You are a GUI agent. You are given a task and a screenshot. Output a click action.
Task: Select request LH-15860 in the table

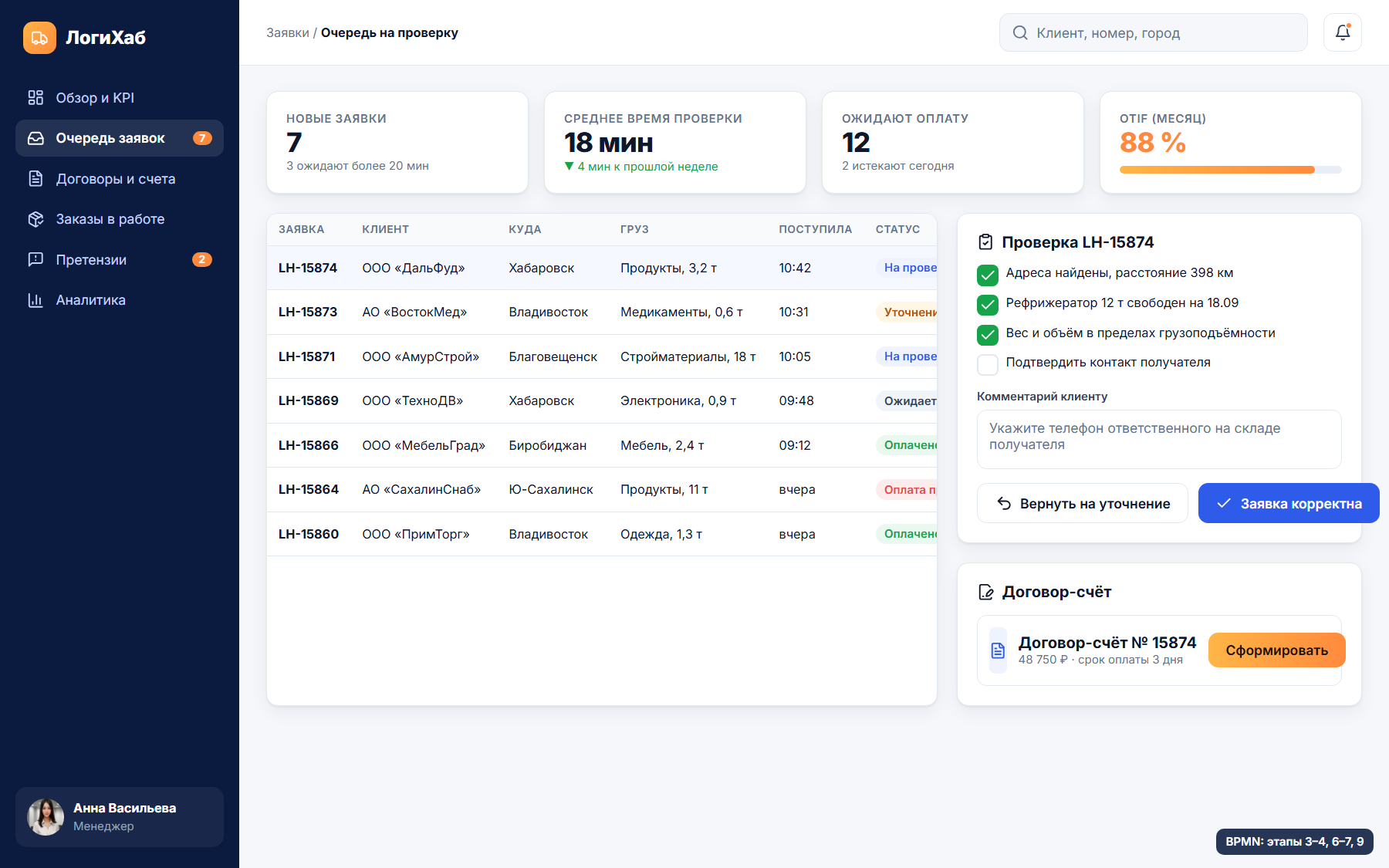602,534
